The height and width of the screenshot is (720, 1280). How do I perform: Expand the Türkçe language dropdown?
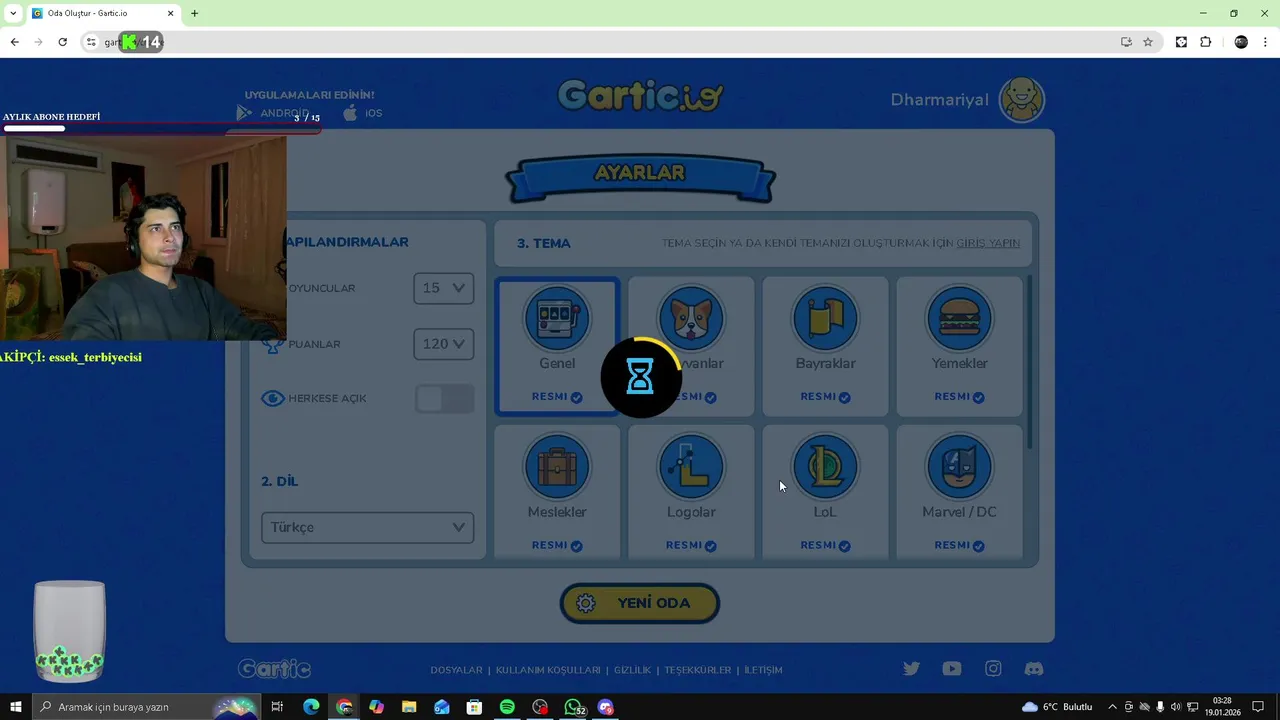(367, 527)
